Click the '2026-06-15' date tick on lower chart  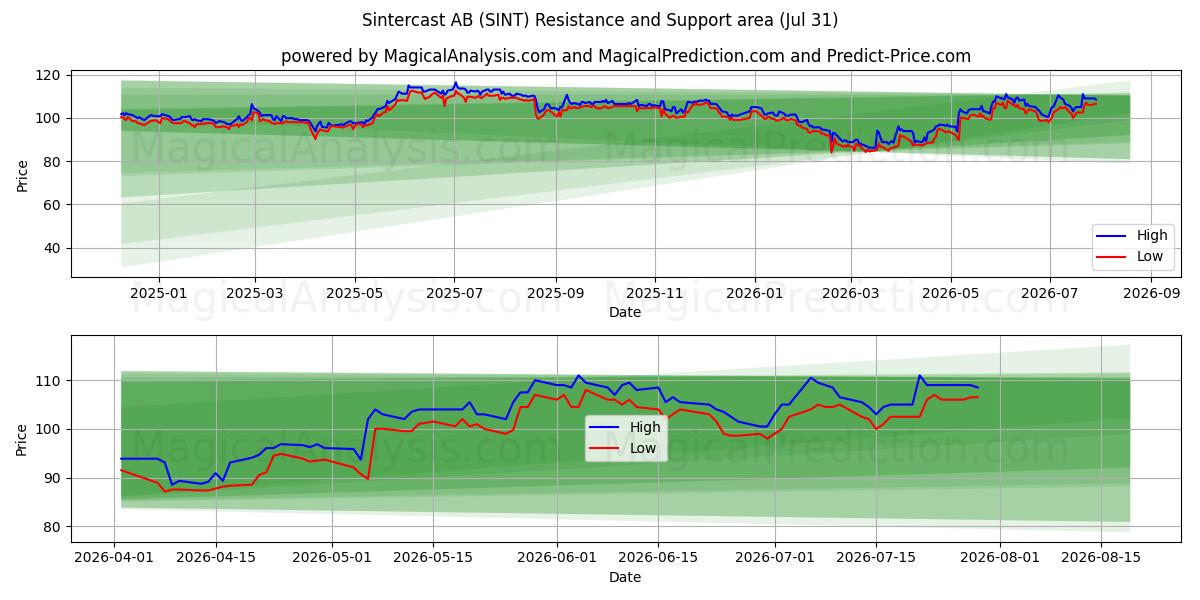pos(657,558)
